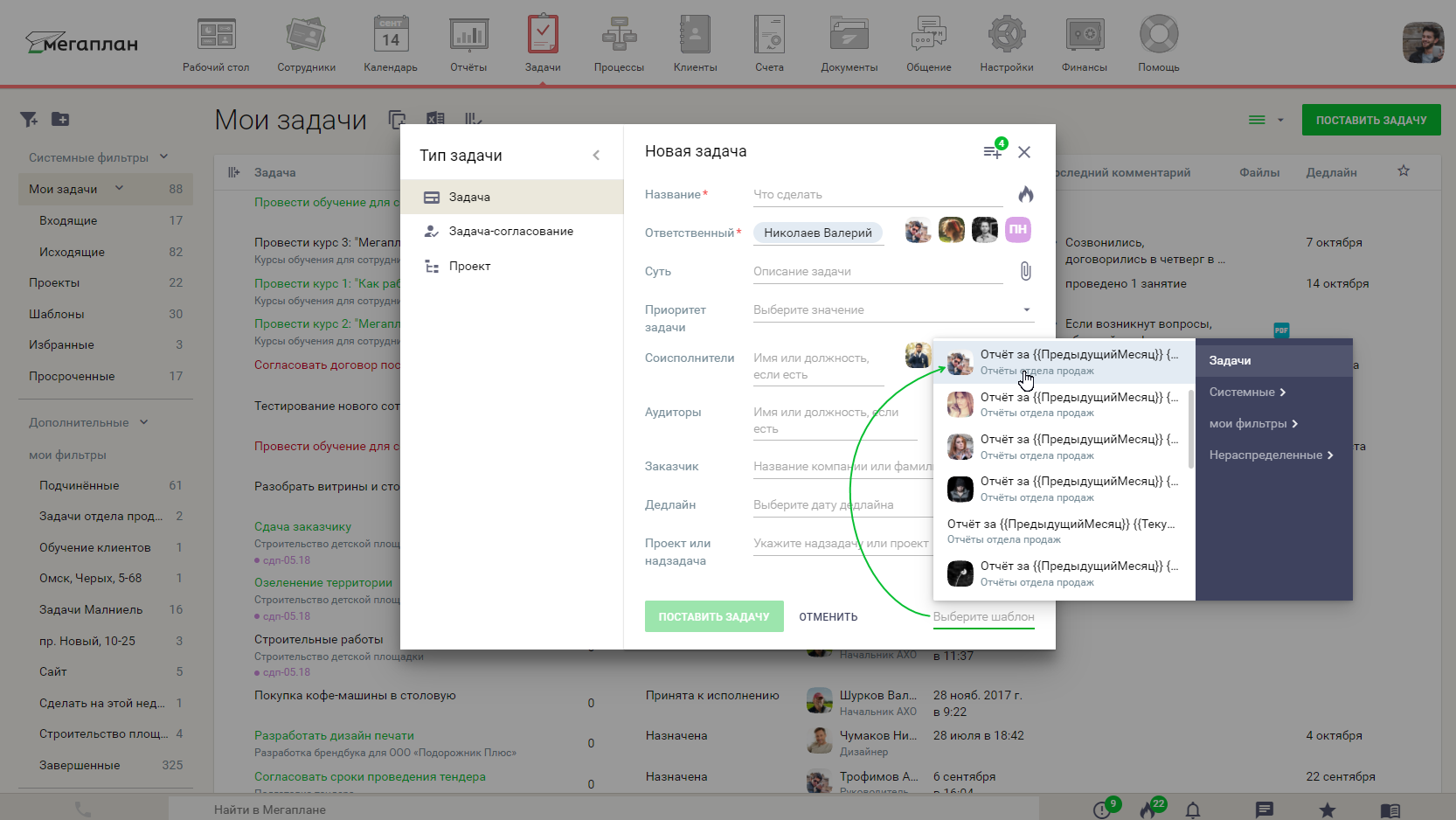Open the Финансы section
The image size is (1456, 820).
[1085, 44]
